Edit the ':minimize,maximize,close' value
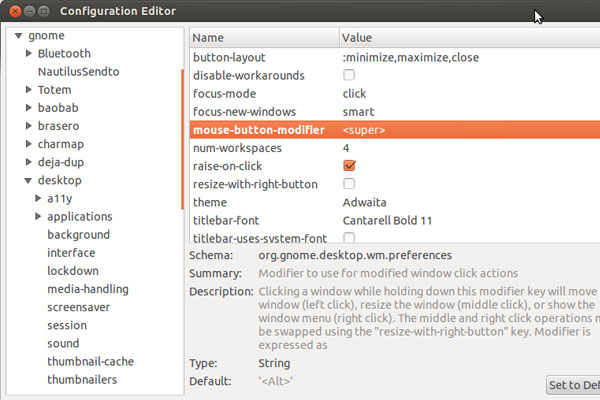Viewport: 600px width, 400px height. click(411, 57)
